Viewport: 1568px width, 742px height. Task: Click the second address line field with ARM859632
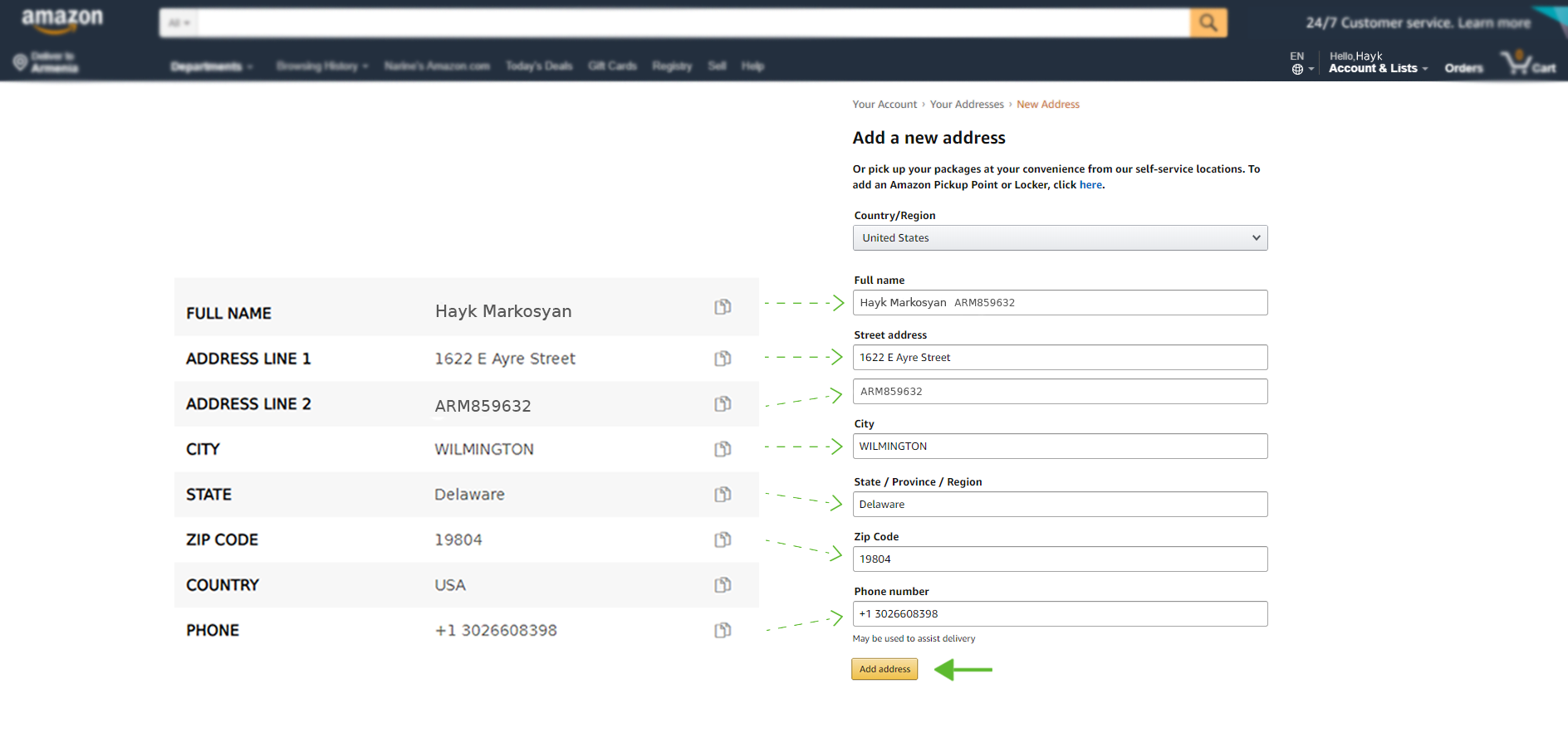point(1060,392)
